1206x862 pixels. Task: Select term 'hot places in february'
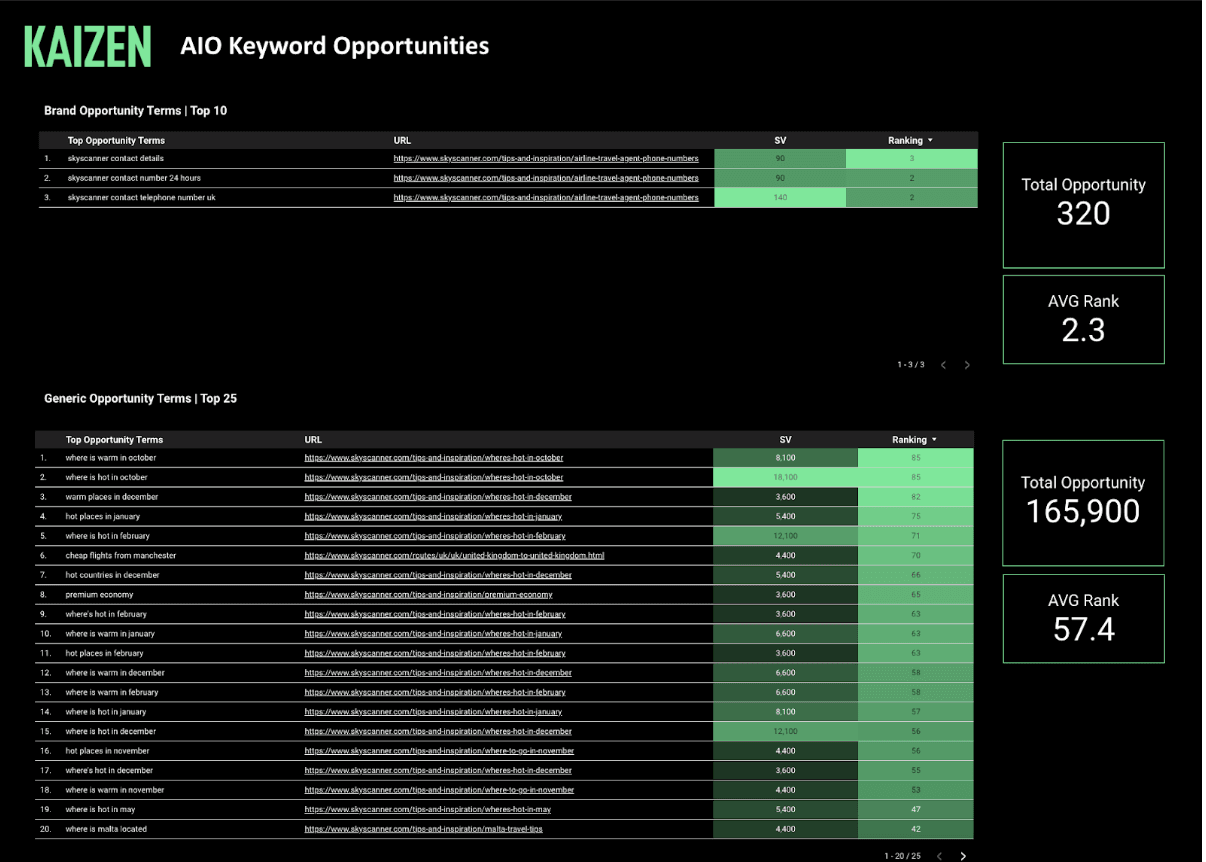pyautogui.click(x=105, y=653)
